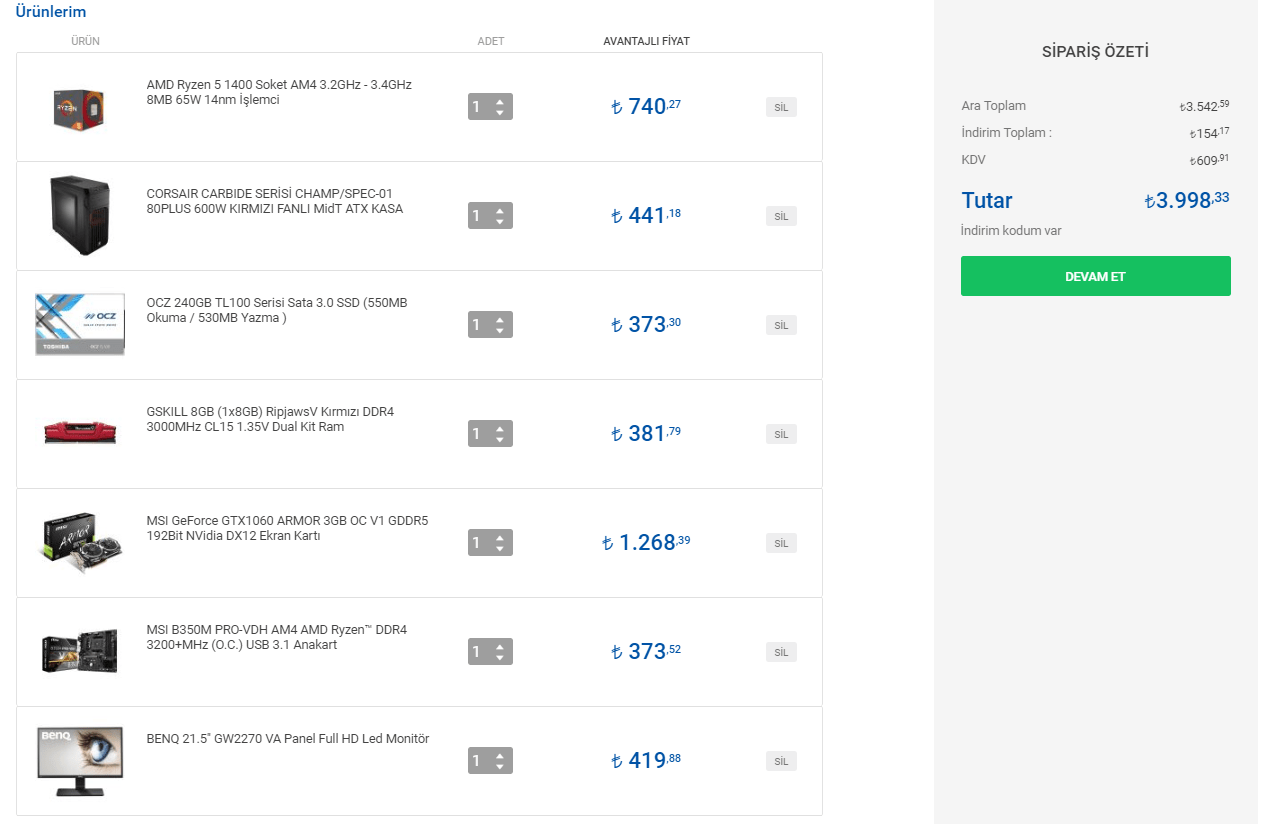Click the AMD Ryzen 5 processor thumbnail
The height and width of the screenshot is (824, 1270).
[x=80, y=106]
